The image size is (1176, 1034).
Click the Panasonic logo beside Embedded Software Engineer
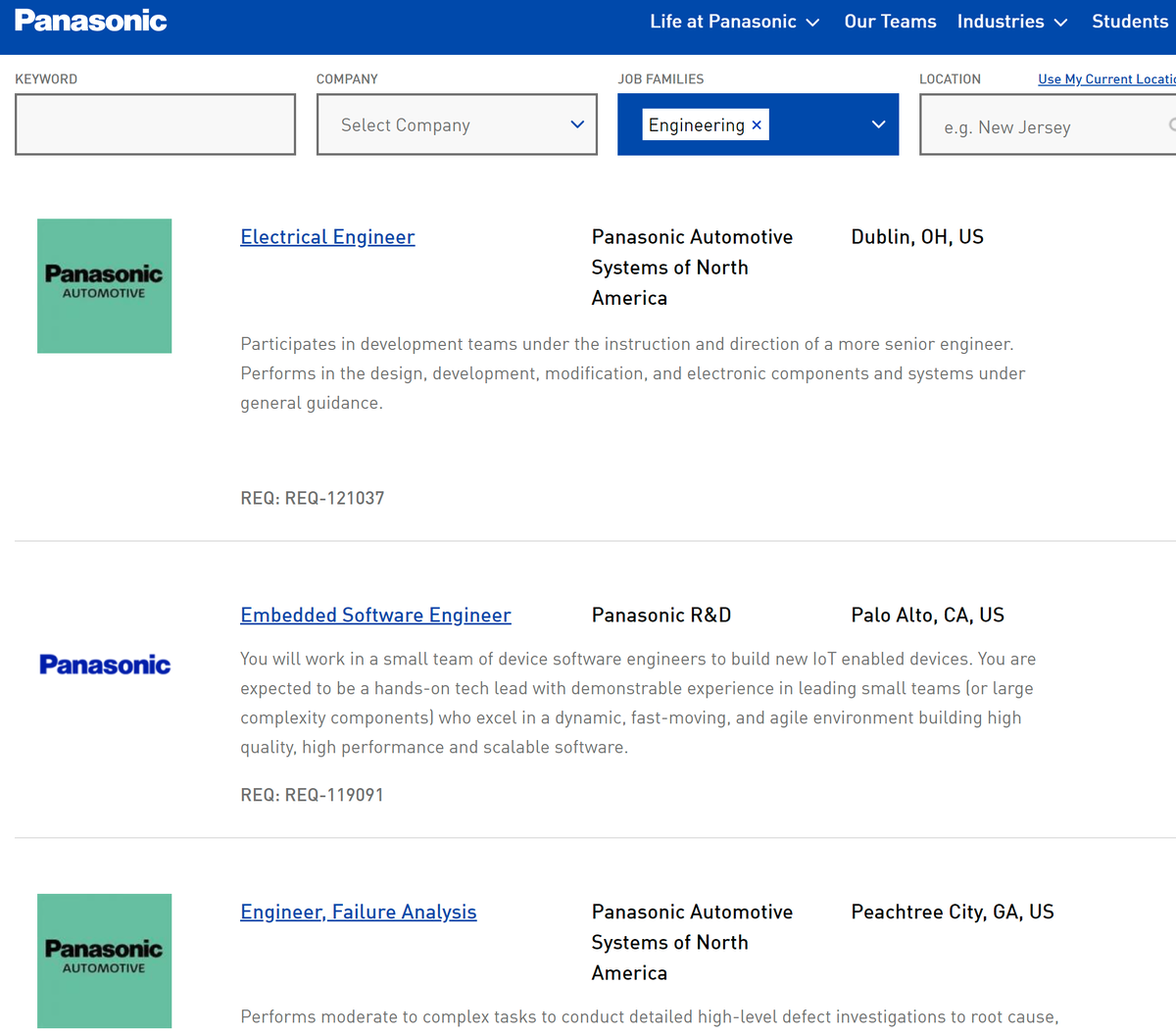pos(105,665)
